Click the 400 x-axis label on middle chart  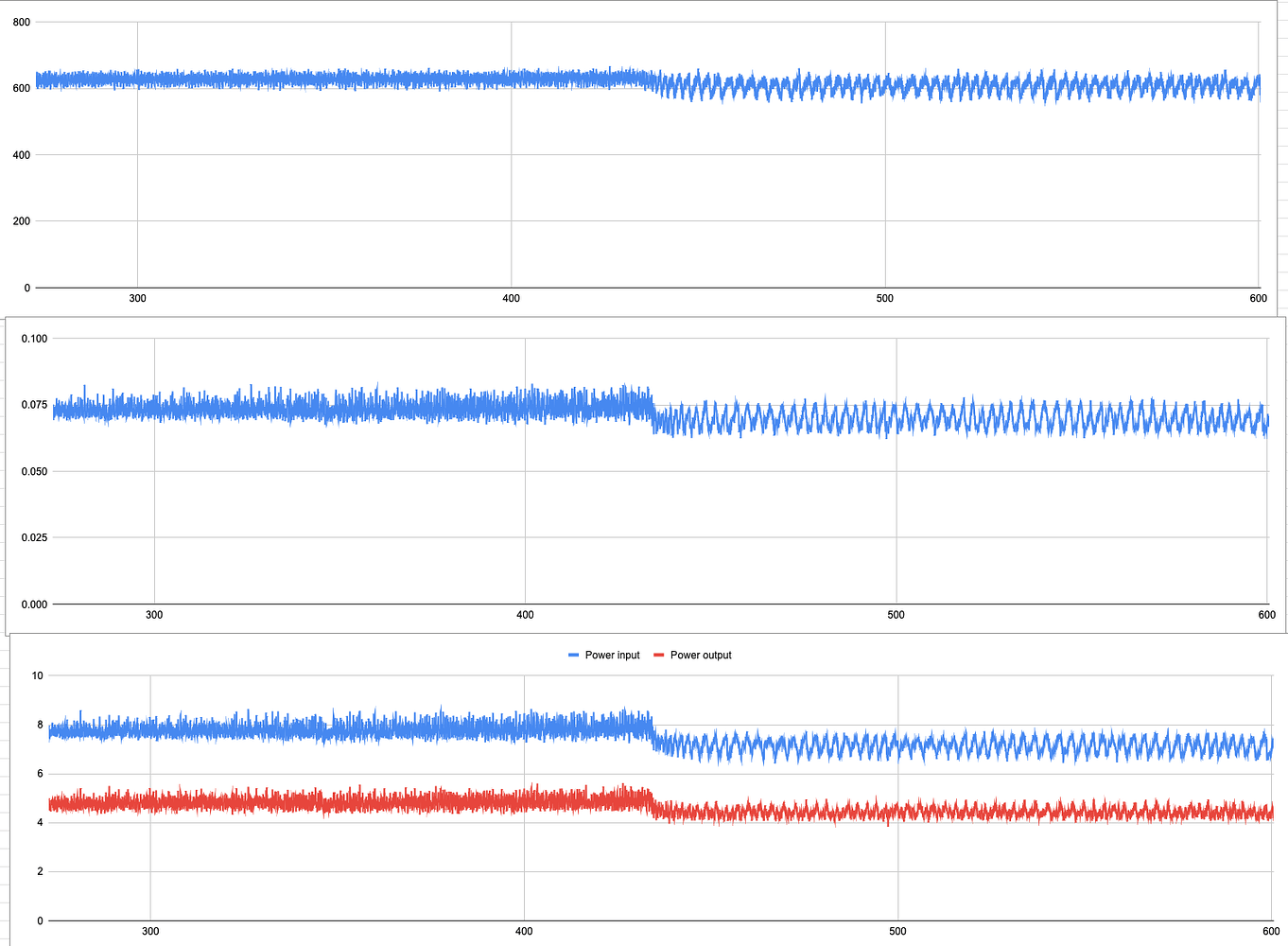coord(523,614)
